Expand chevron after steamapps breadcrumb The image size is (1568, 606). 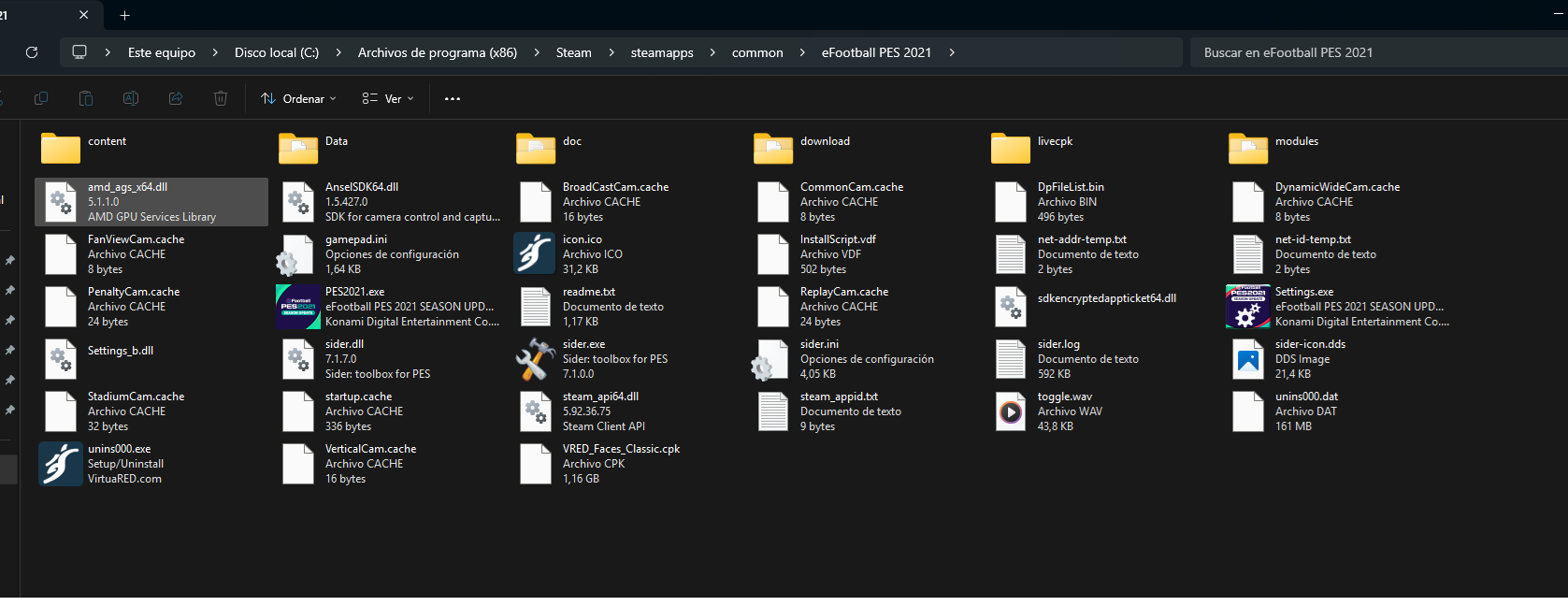(712, 52)
